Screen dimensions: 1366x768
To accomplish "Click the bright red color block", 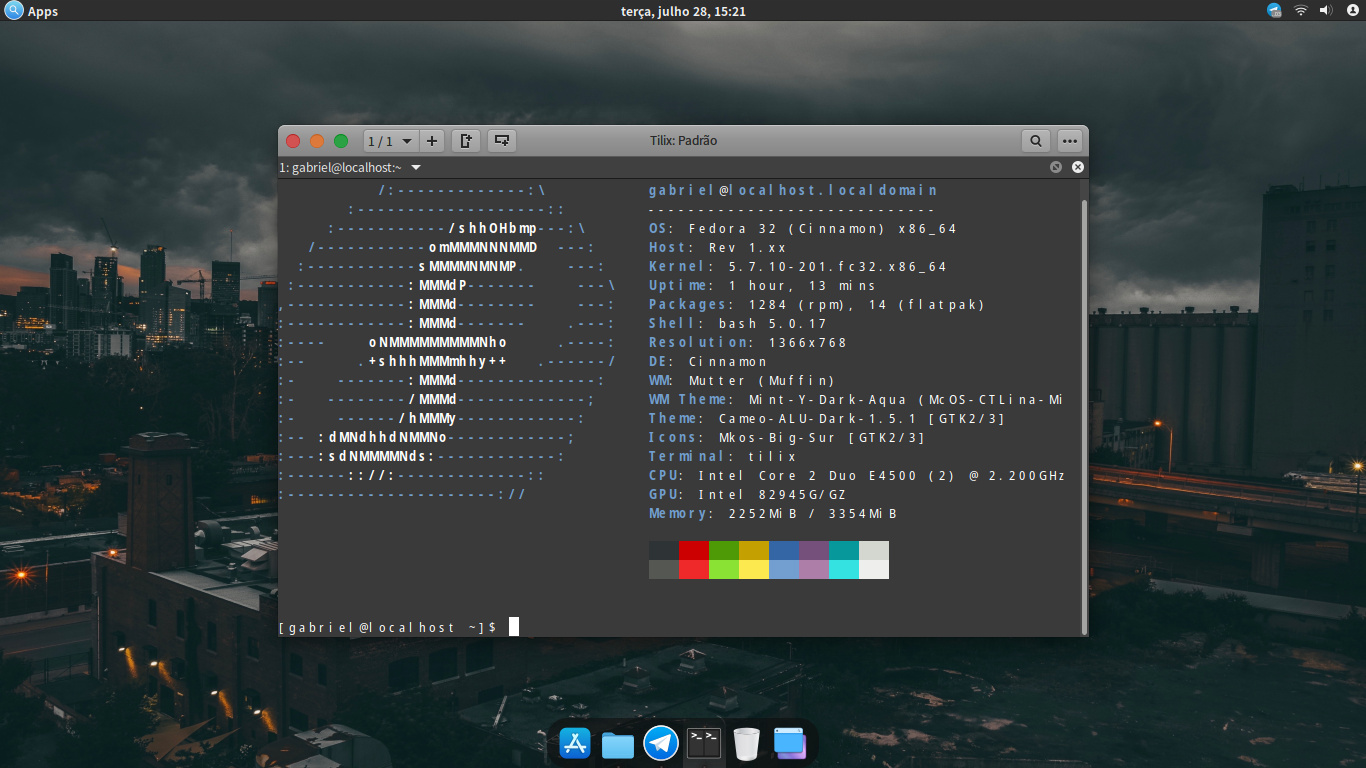I will tap(694, 569).
